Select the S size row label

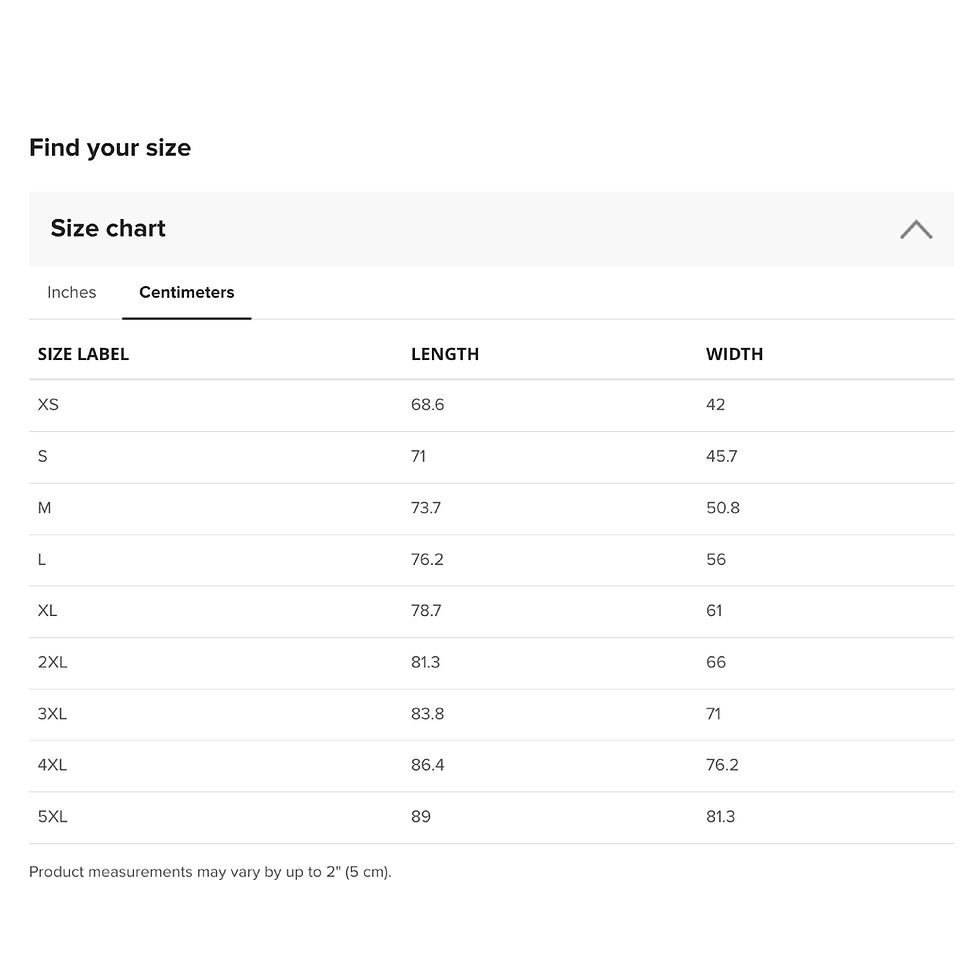pos(42,456)
